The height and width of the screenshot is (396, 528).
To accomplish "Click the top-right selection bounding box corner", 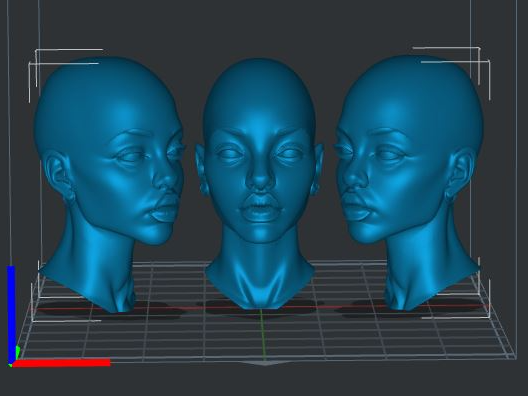I will pyautogui.click(x=479, y=49).
